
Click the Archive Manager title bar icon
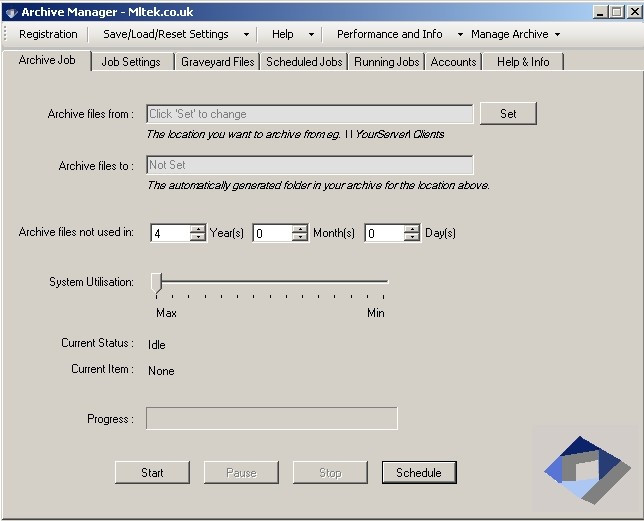pos(11,12)
